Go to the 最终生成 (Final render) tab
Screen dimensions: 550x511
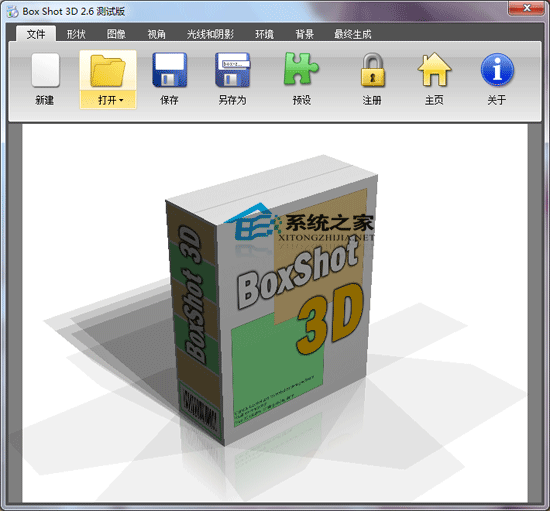tap(353, 34)
